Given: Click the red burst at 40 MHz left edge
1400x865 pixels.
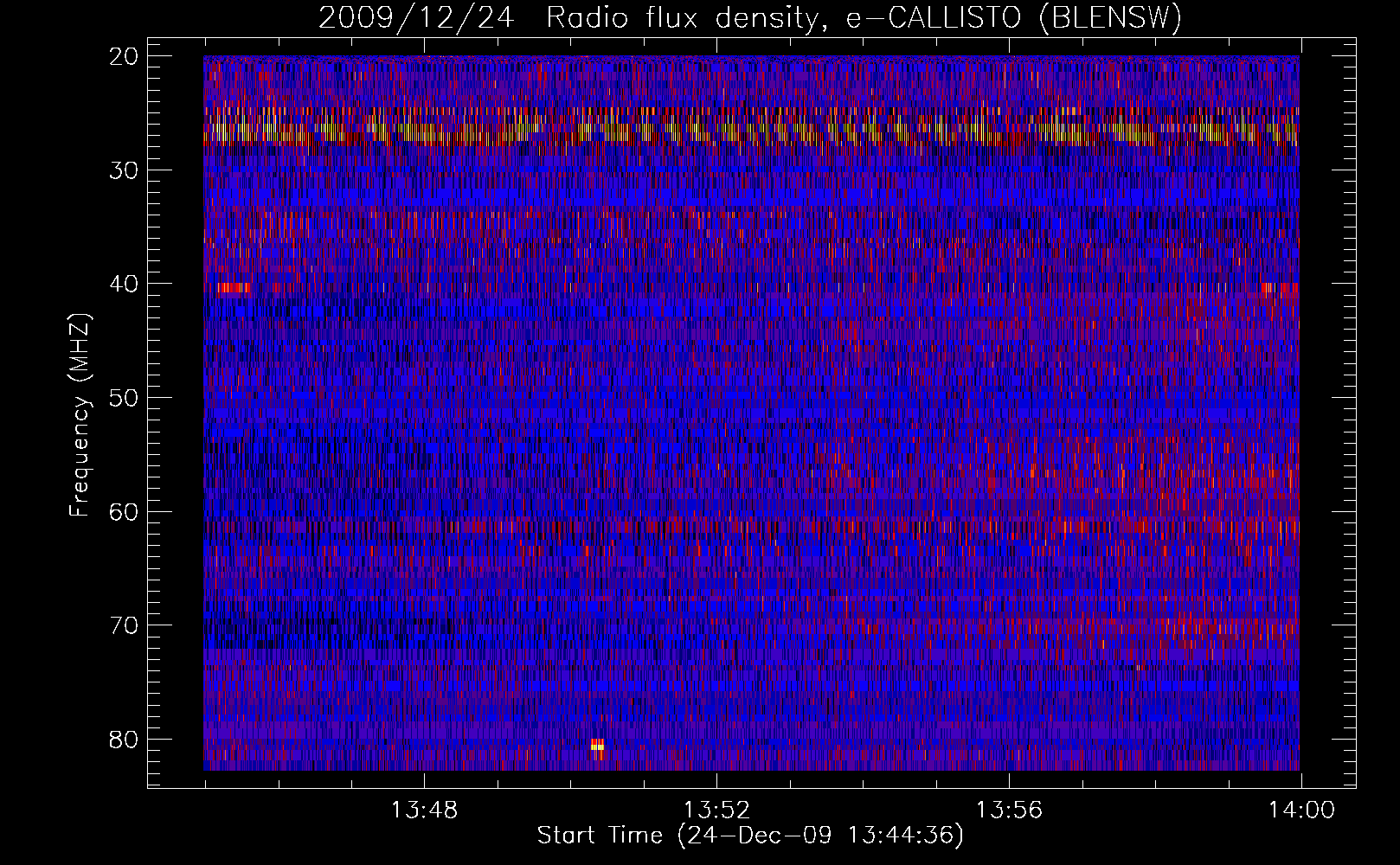Looking at the screenshot, I should pos(234,288).
